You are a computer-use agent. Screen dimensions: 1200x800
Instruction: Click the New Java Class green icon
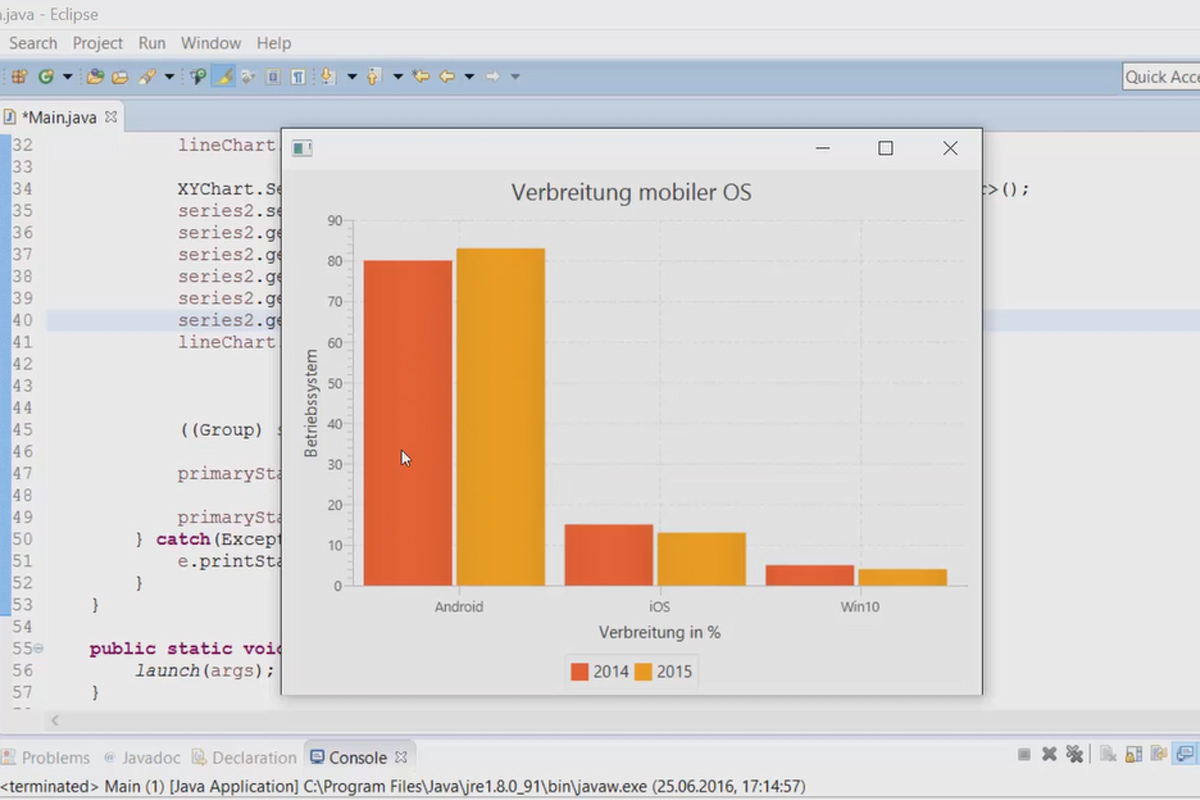(x=46, y=77)
